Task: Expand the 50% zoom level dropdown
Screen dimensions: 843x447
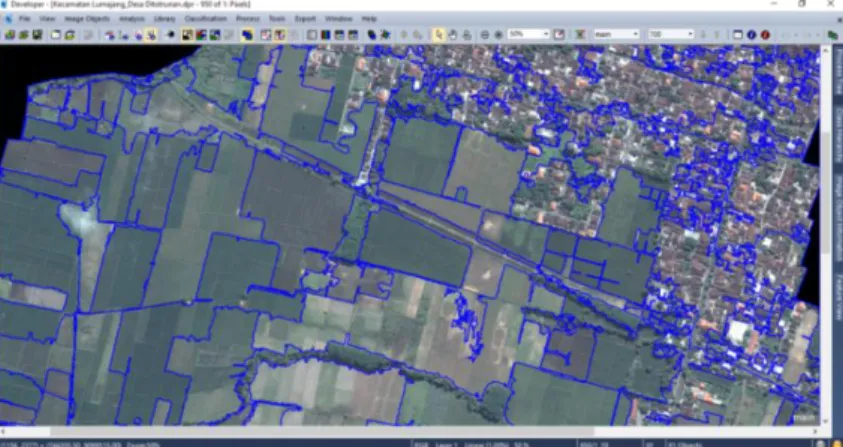Action: click(x=528, y=34)
